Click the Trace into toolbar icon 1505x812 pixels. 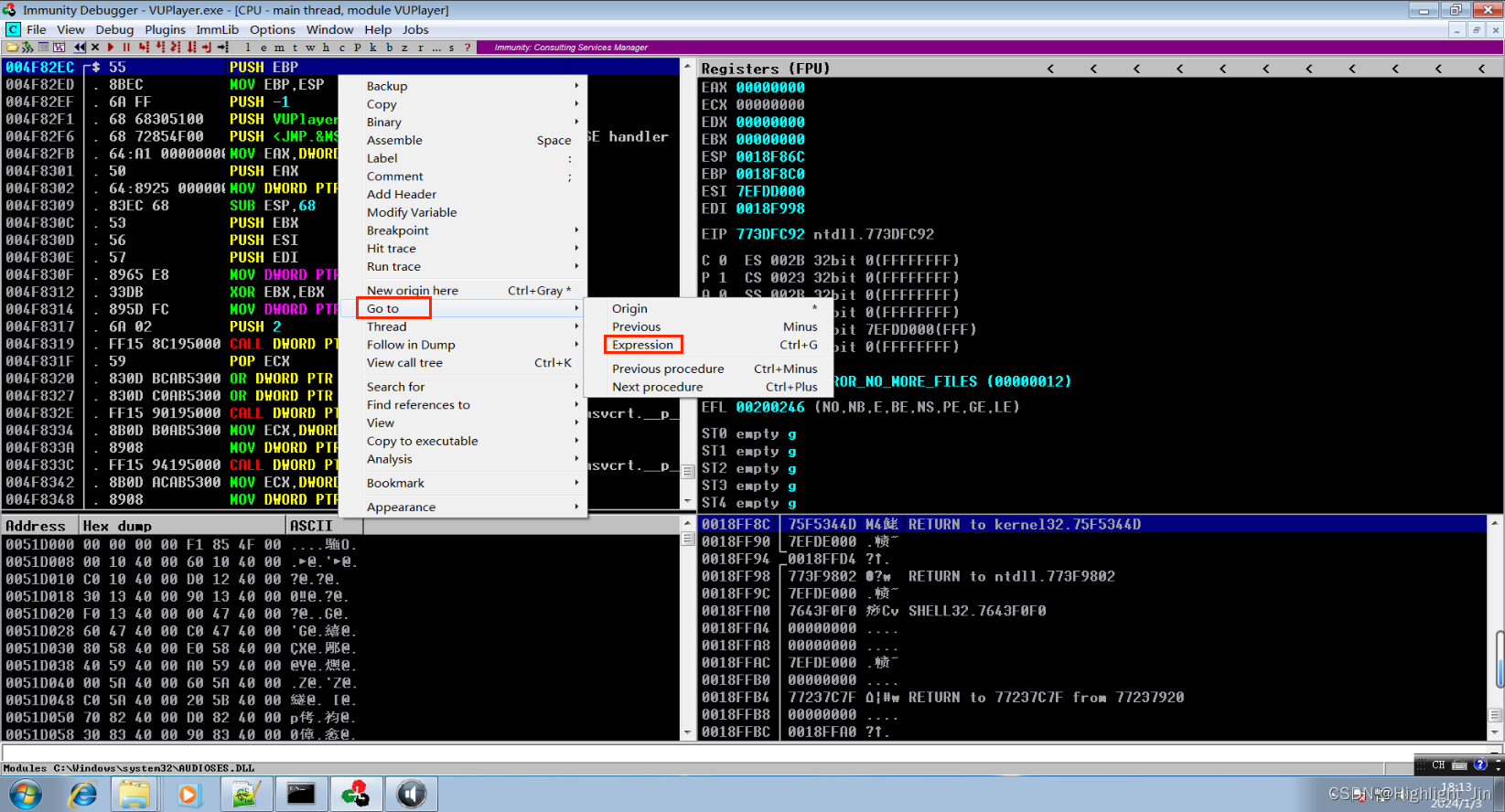[x=176, y=47]
